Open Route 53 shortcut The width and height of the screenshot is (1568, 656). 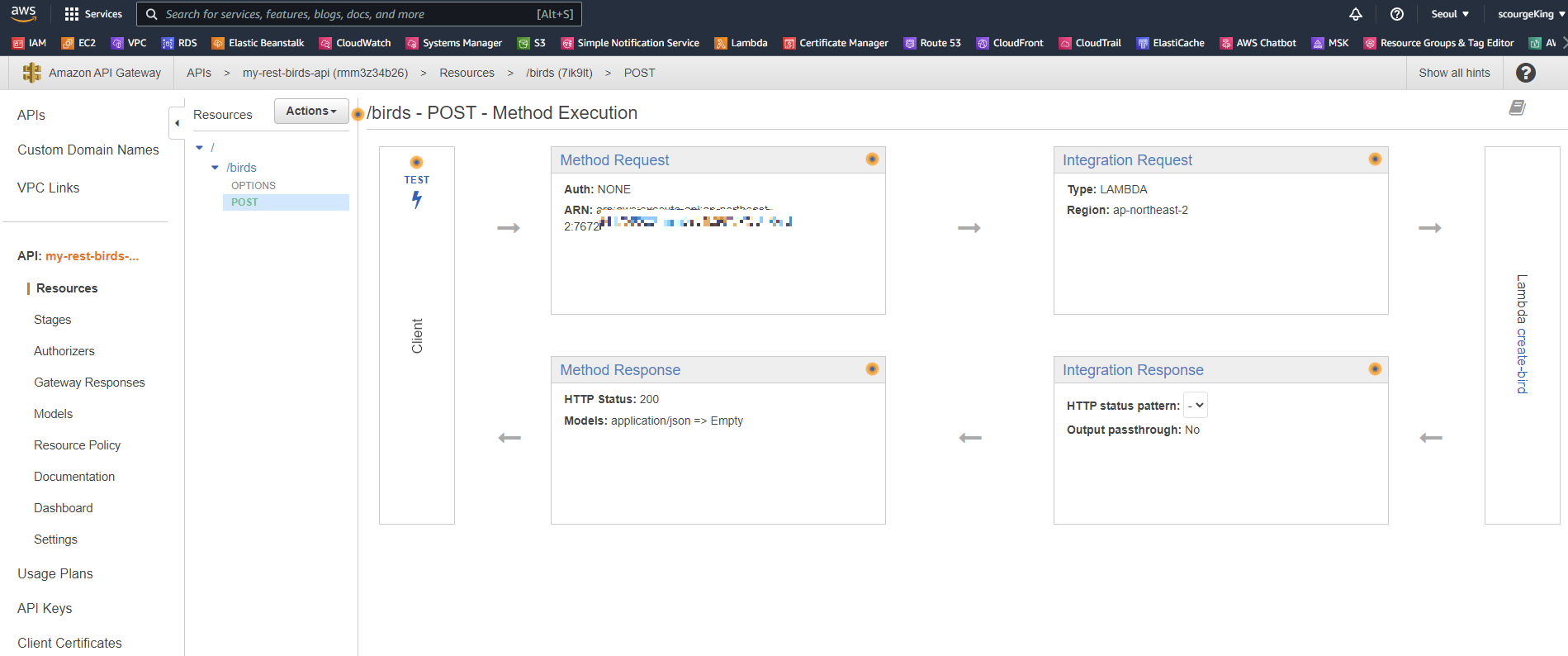(x=932, y=43)
